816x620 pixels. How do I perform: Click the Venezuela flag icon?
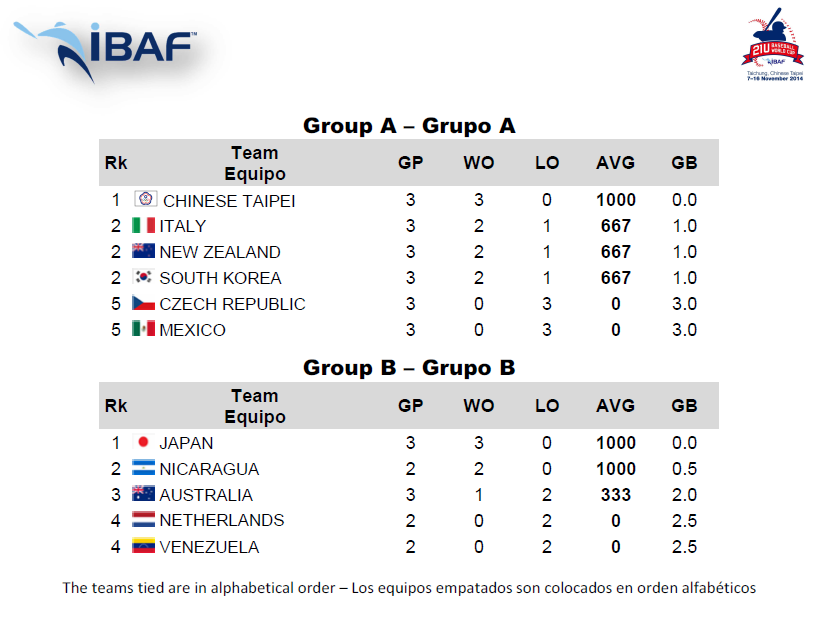pos(143,546)
